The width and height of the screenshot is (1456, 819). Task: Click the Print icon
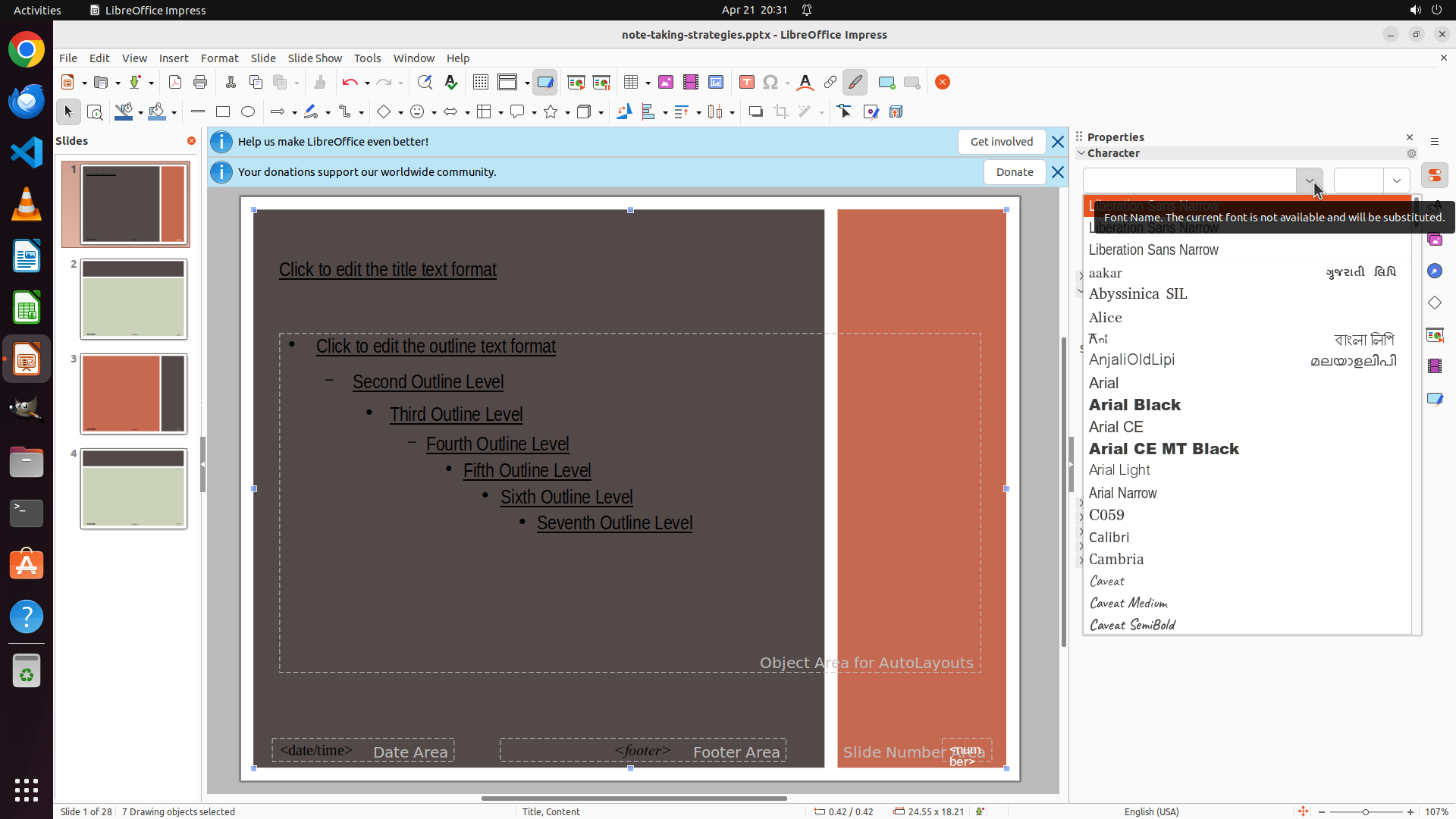coord(200,83)
